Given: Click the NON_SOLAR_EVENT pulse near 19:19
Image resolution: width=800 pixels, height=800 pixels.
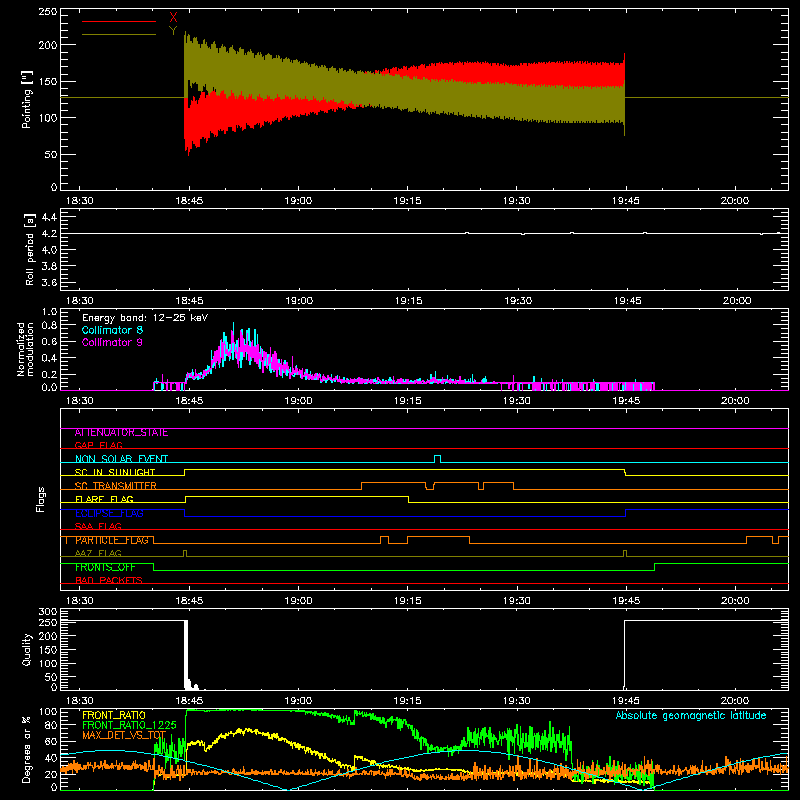Looking at the screenshot, I should click(437, 458).
